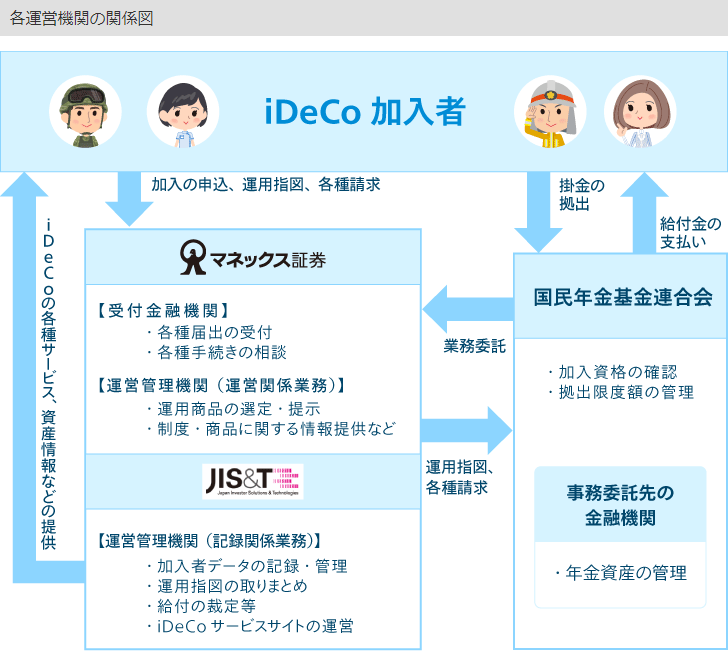The height and width of the screenshot is (651, 728).
Task: Click the 各種届出の受付 bullet
Action: pos(209,332)
